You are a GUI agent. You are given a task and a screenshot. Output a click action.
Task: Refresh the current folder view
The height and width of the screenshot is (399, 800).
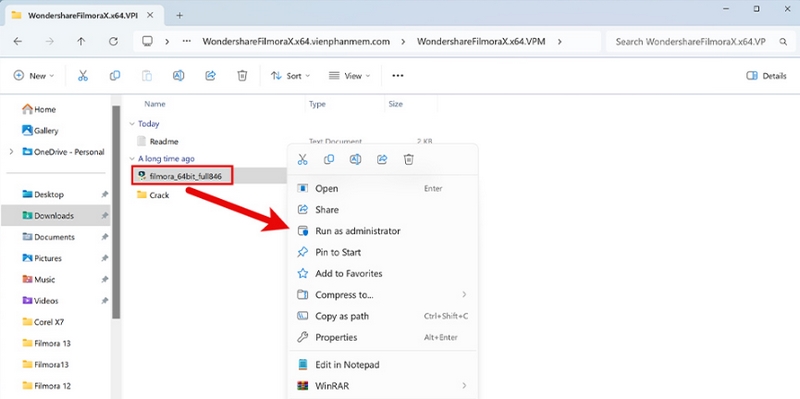tap(113, 41)
